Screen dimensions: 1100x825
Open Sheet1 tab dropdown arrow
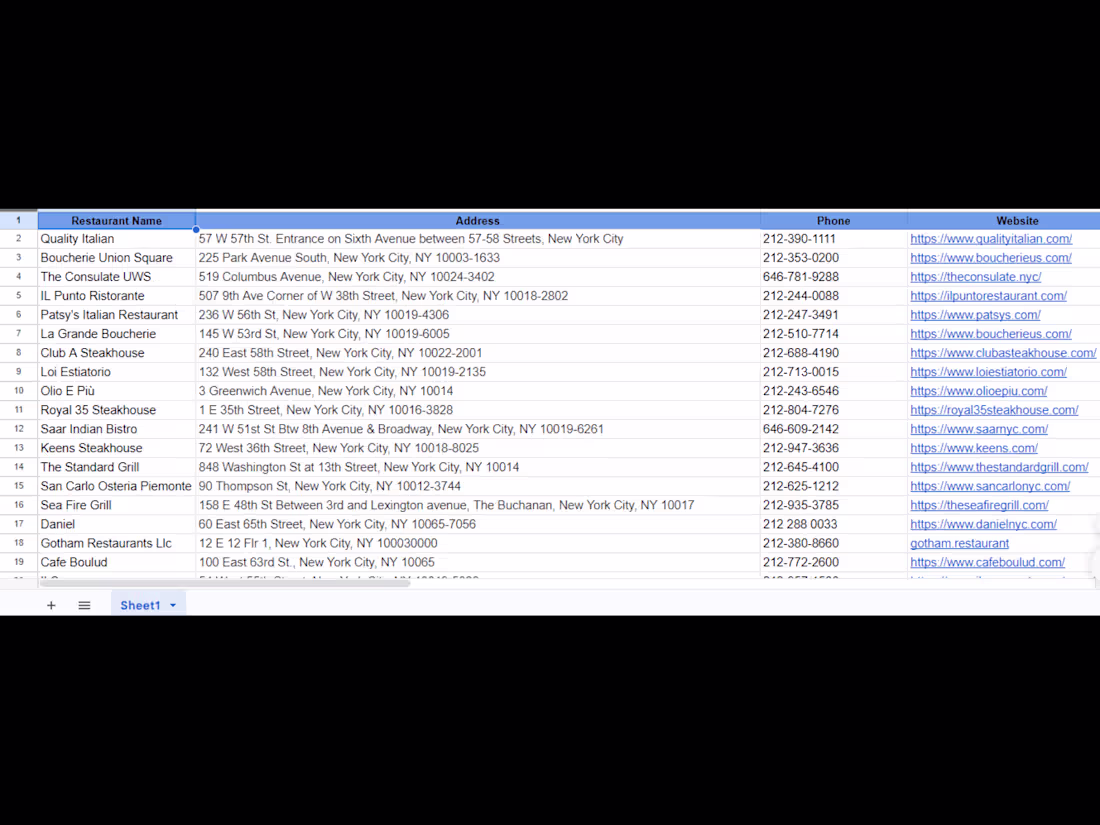[x=173, y=605]
